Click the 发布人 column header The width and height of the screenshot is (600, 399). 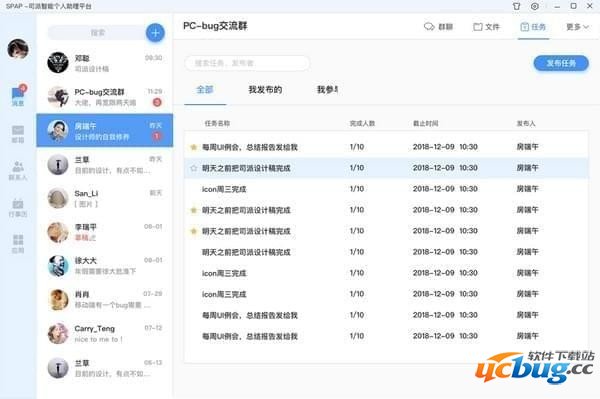(x=526, y=123)
